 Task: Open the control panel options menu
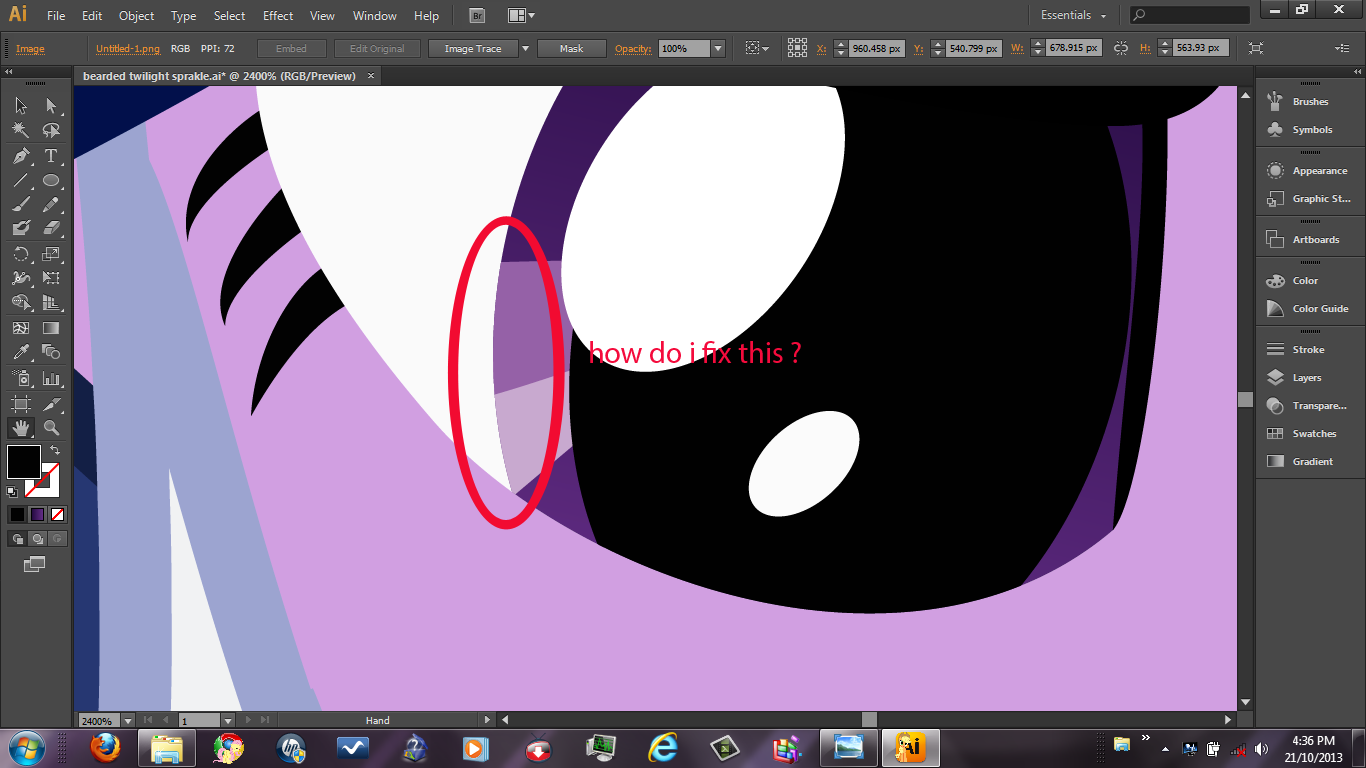[1342, 48]
